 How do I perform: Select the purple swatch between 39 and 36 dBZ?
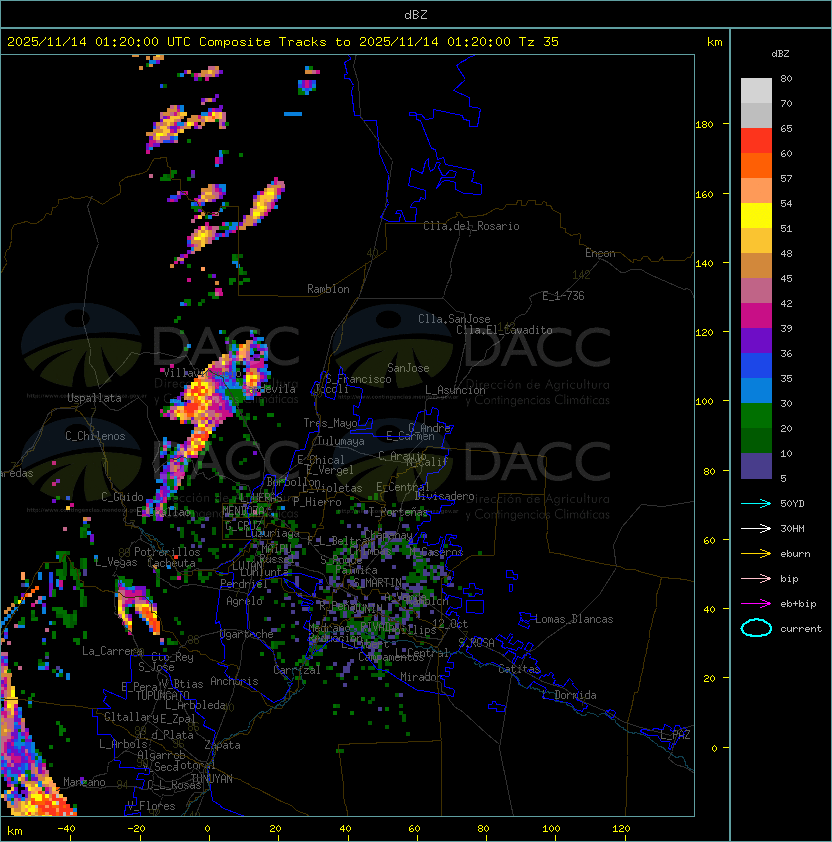coord(756,340)
